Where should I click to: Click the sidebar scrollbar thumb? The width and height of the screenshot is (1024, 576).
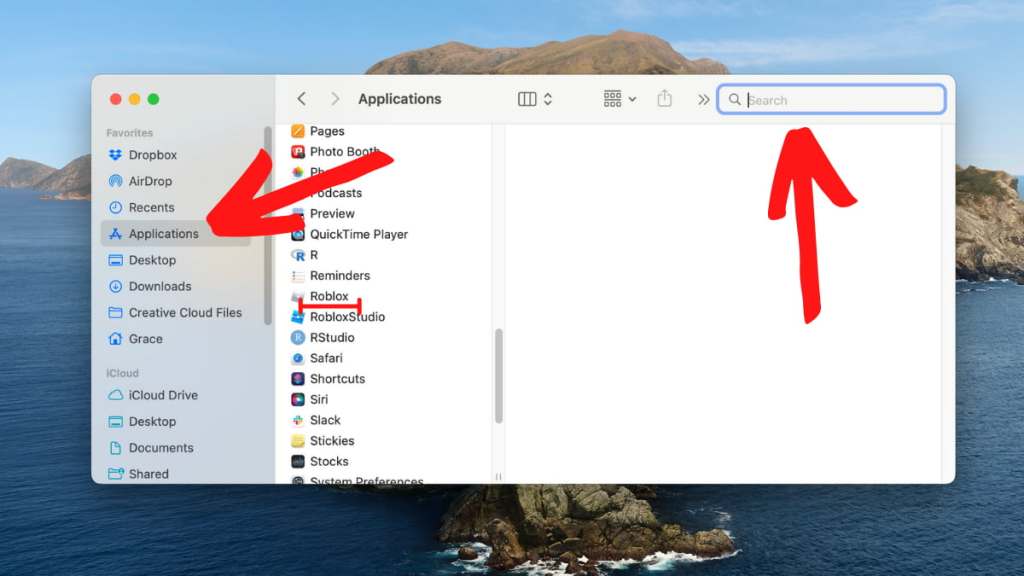(x=267, y=225)
